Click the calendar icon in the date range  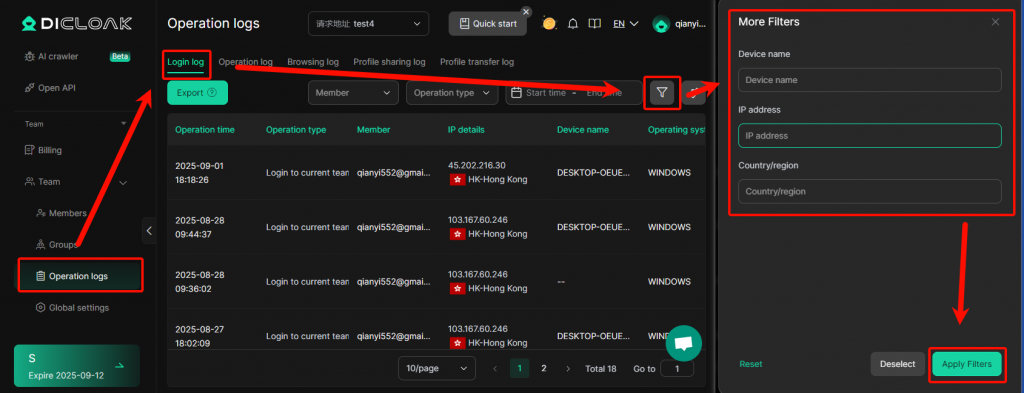(x=516, y=93)
